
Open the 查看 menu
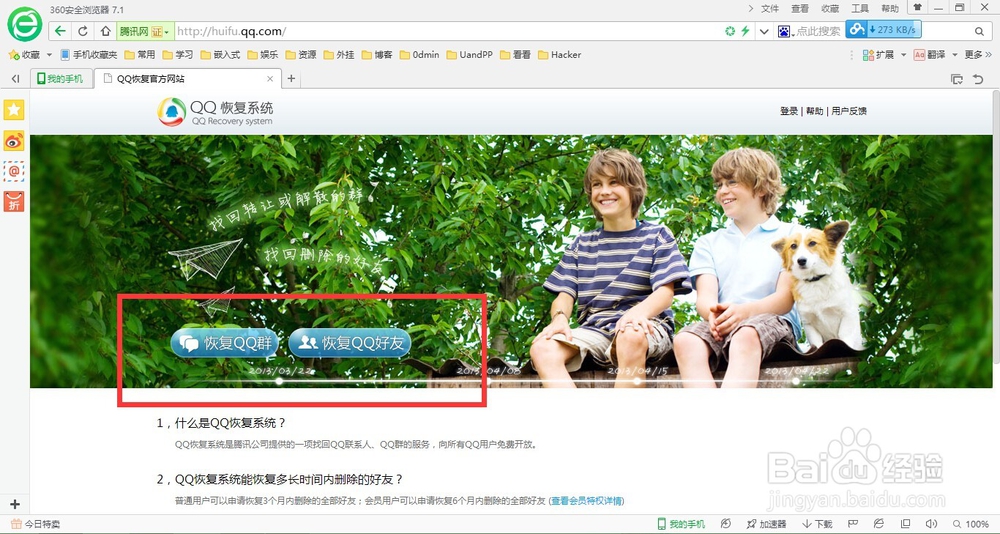tap(800, 8)
